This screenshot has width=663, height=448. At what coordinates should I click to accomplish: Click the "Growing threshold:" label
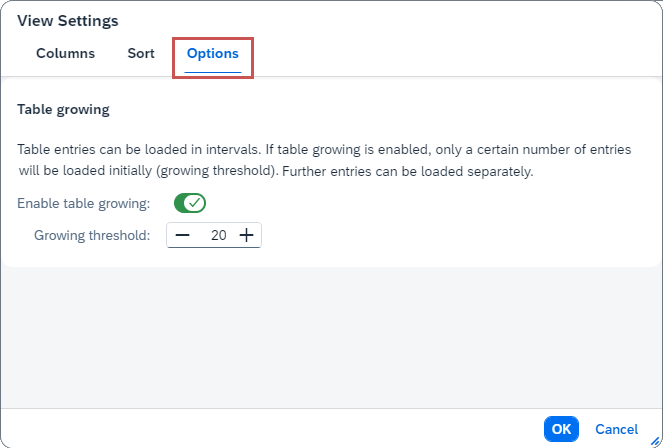coord(92,235)
